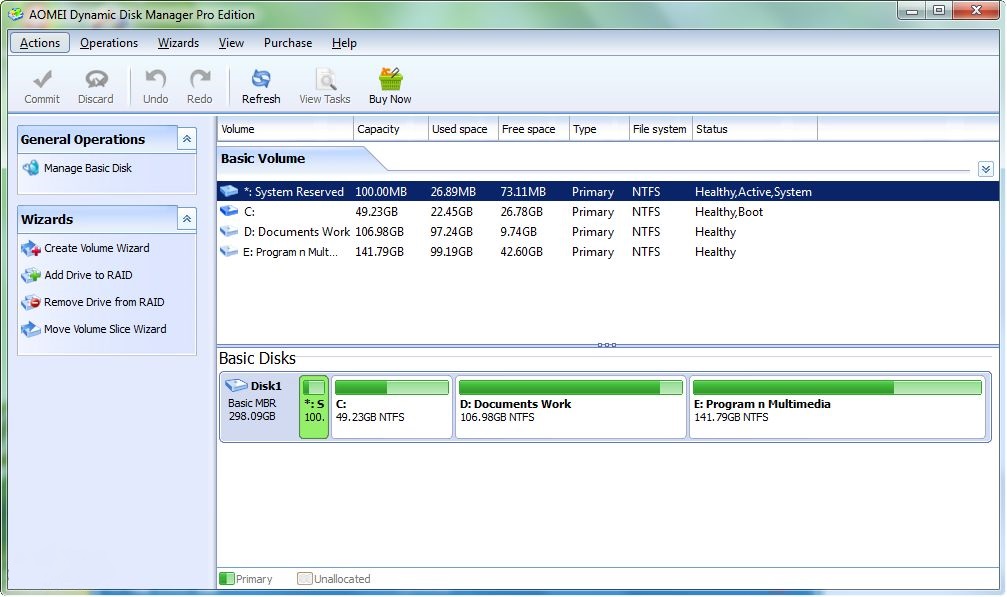Click the Remove Drive from RAID icon
Screen dimensions: 1007x597
(x=31, y=302)
